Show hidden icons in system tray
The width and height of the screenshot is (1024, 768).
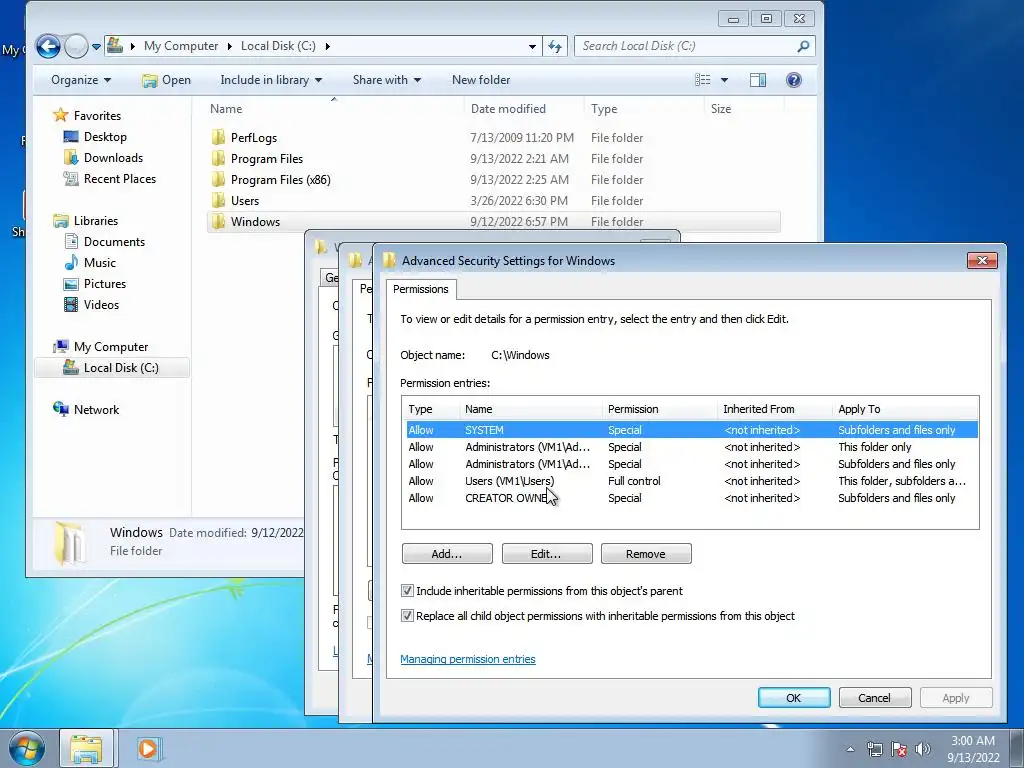tap(850, 749)
